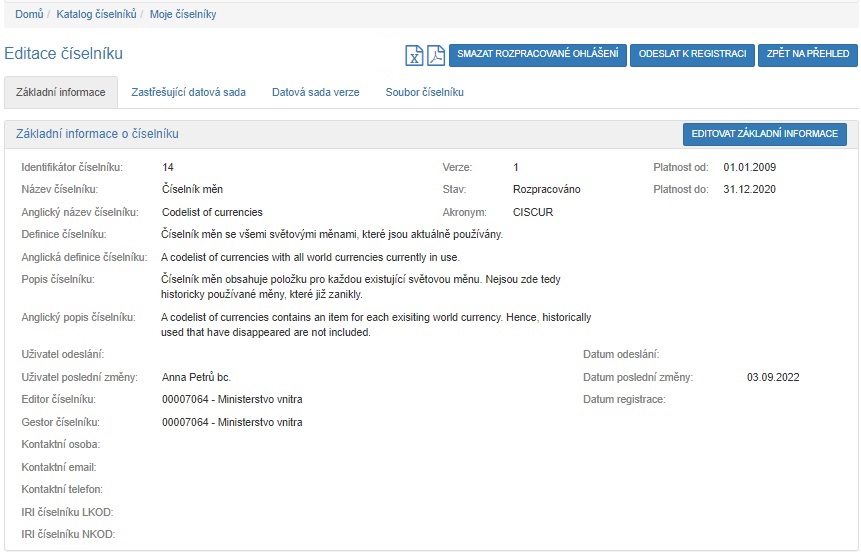The height and width of the screenshot is (552, 861).
Task: Open the Soubor číselníku tab
Action: 424,92
